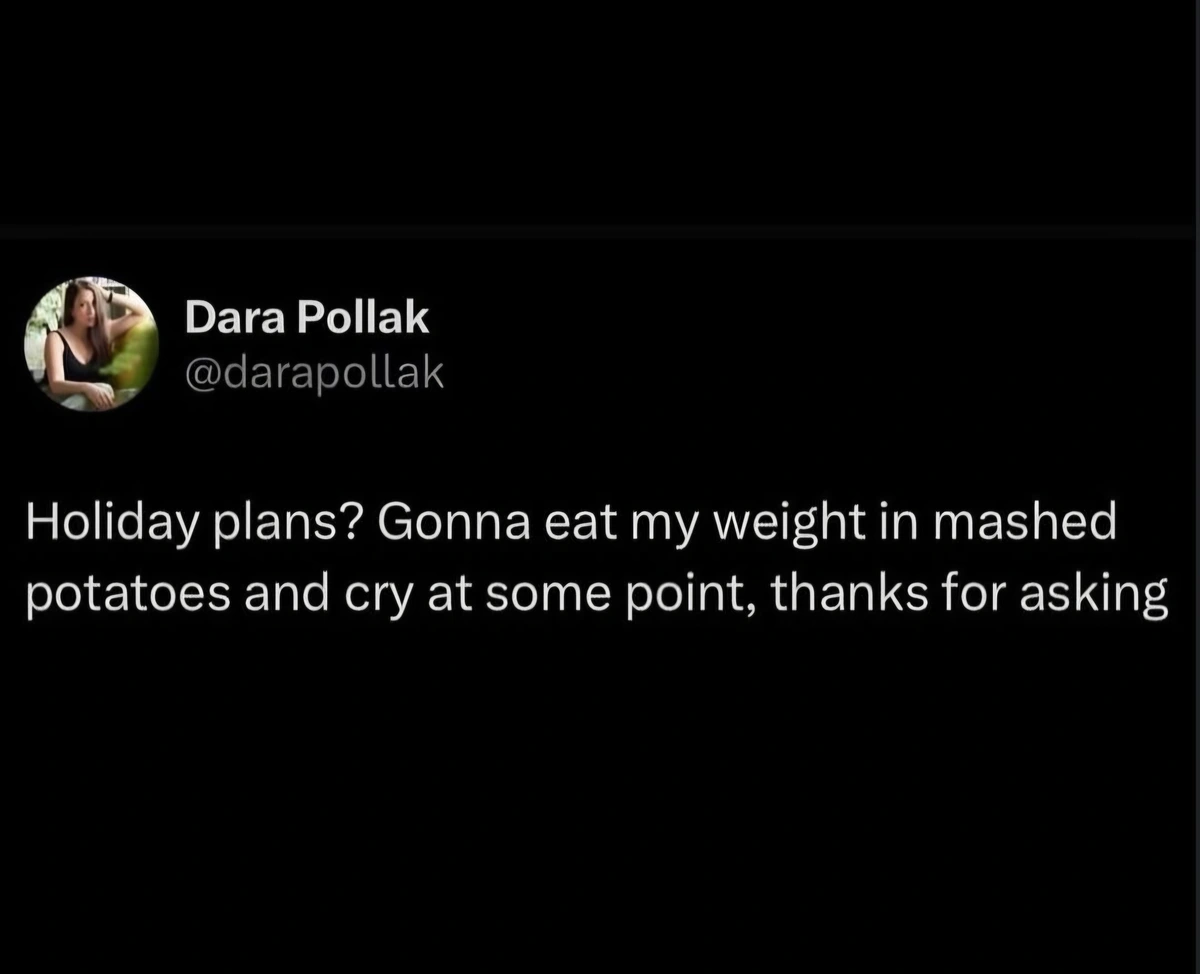Open Dara Pollak's profile picture

pyautogui.click(x=91, y=344)
